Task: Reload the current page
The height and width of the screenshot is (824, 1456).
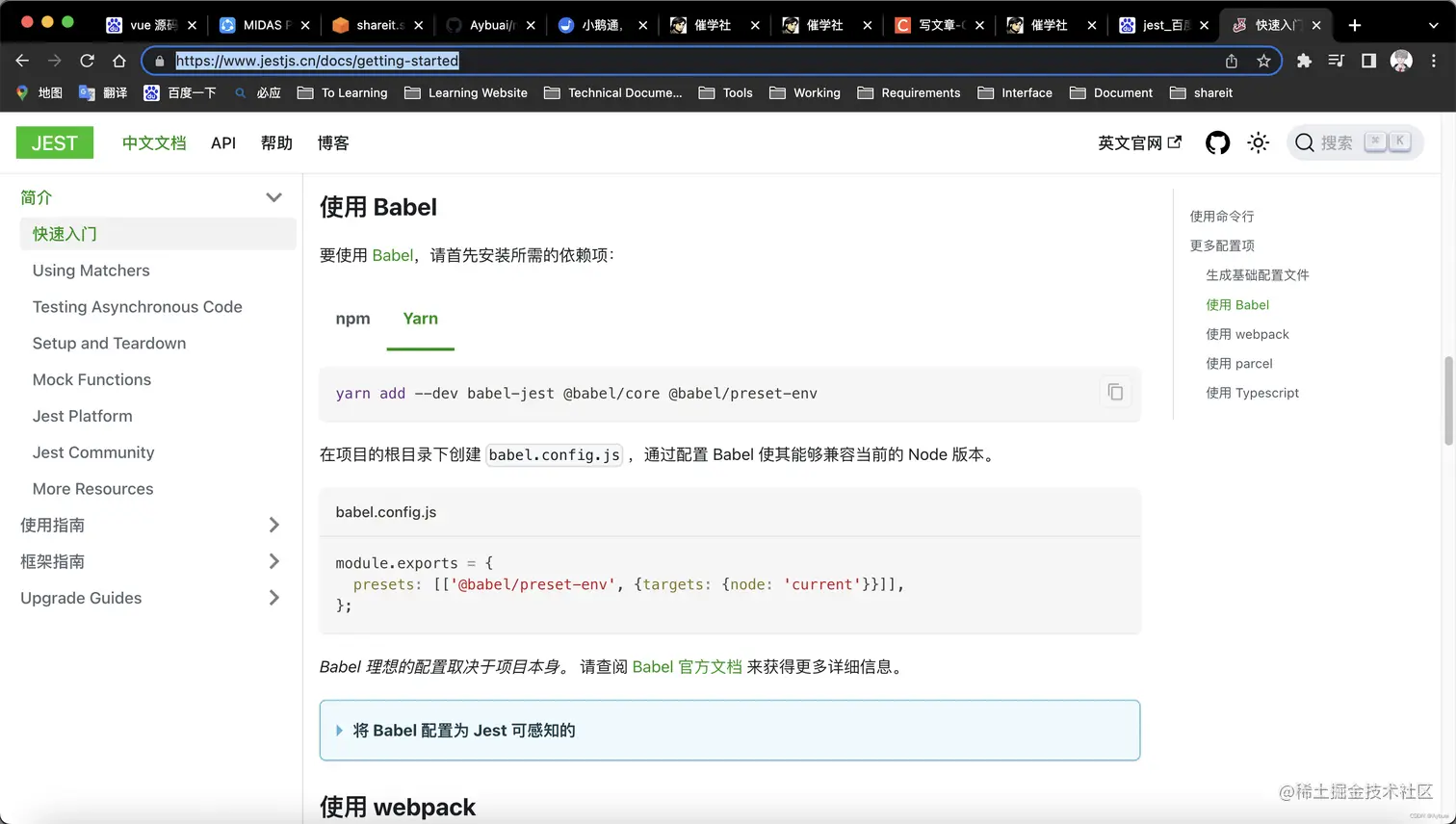Action: (x=87, y=61)
